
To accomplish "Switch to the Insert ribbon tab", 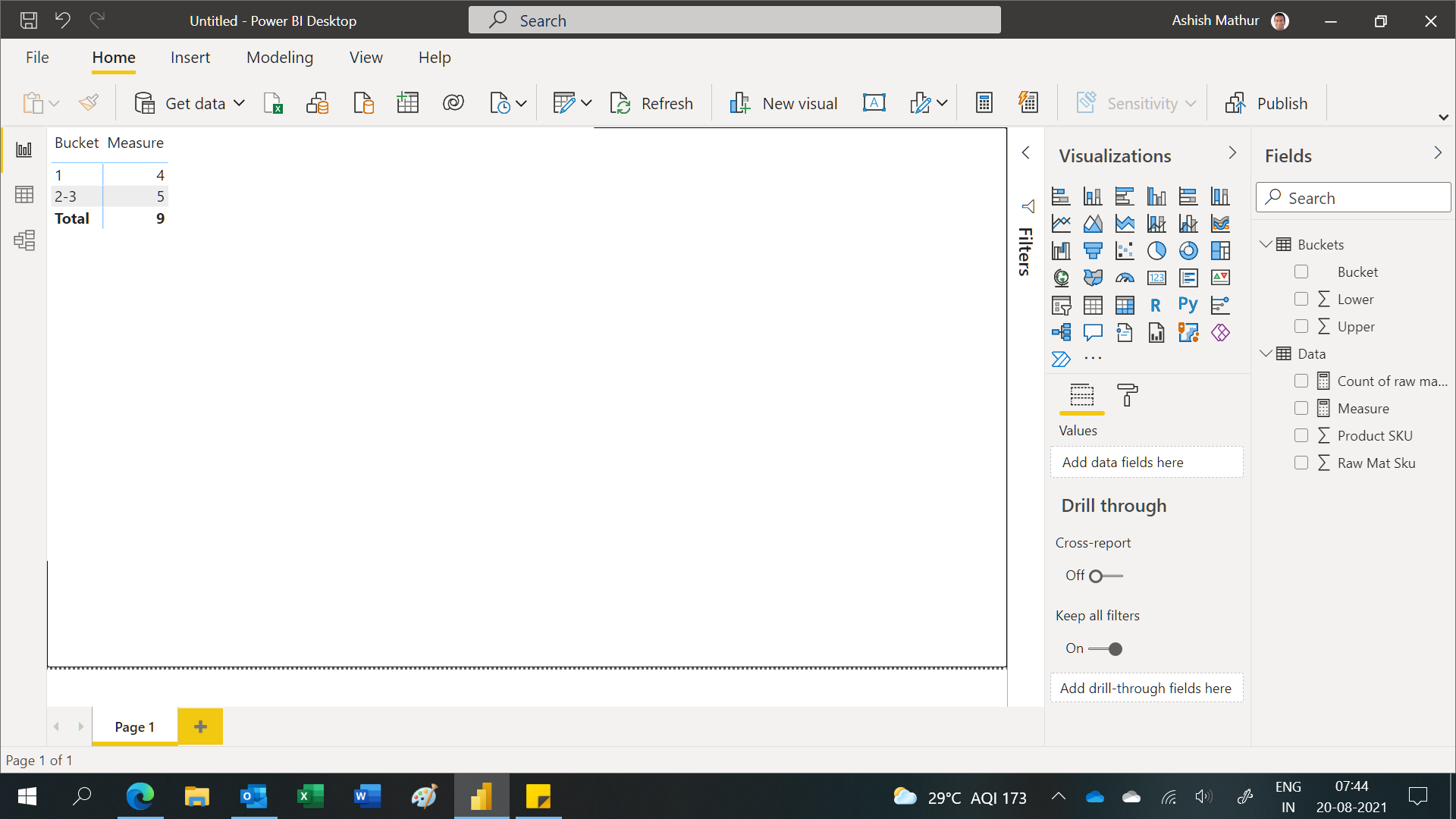I will click(x=190, y=58).
